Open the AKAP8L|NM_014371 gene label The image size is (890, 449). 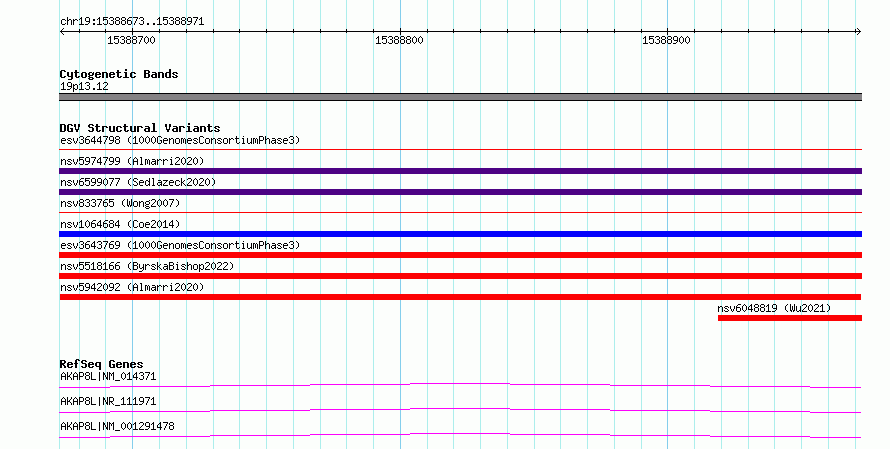(108, 376)
